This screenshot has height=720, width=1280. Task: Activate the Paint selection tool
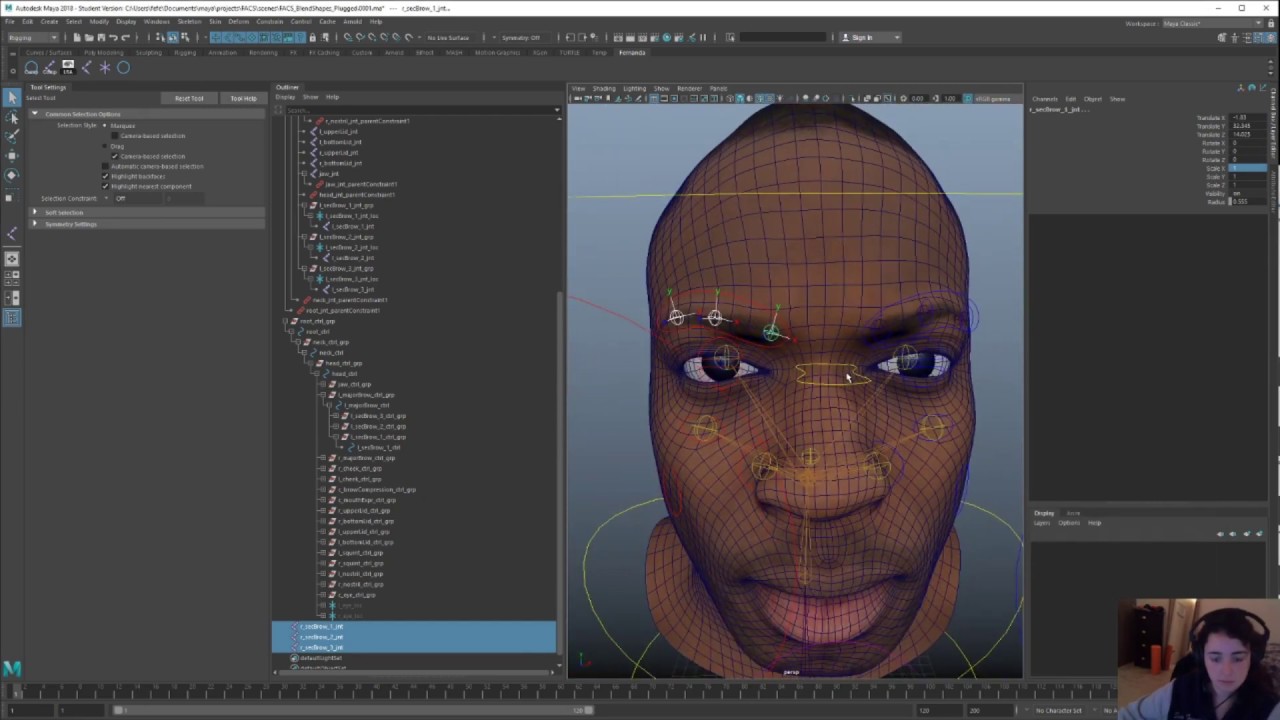click(x=12, y=136)
